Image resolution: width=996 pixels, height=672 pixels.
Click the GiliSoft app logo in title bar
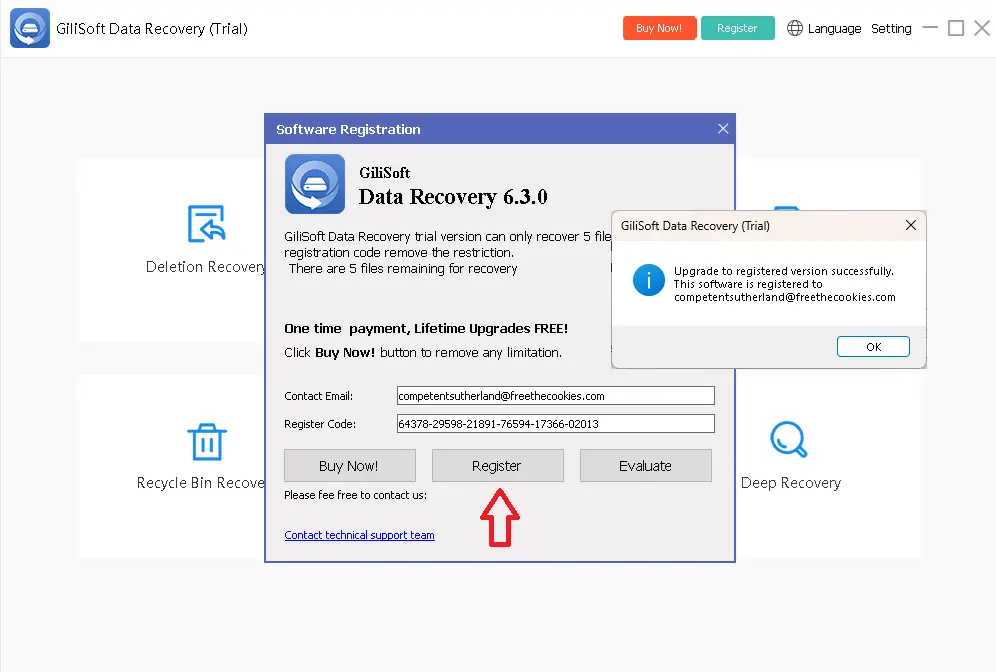pyautogui.click(x=30, y=28)
